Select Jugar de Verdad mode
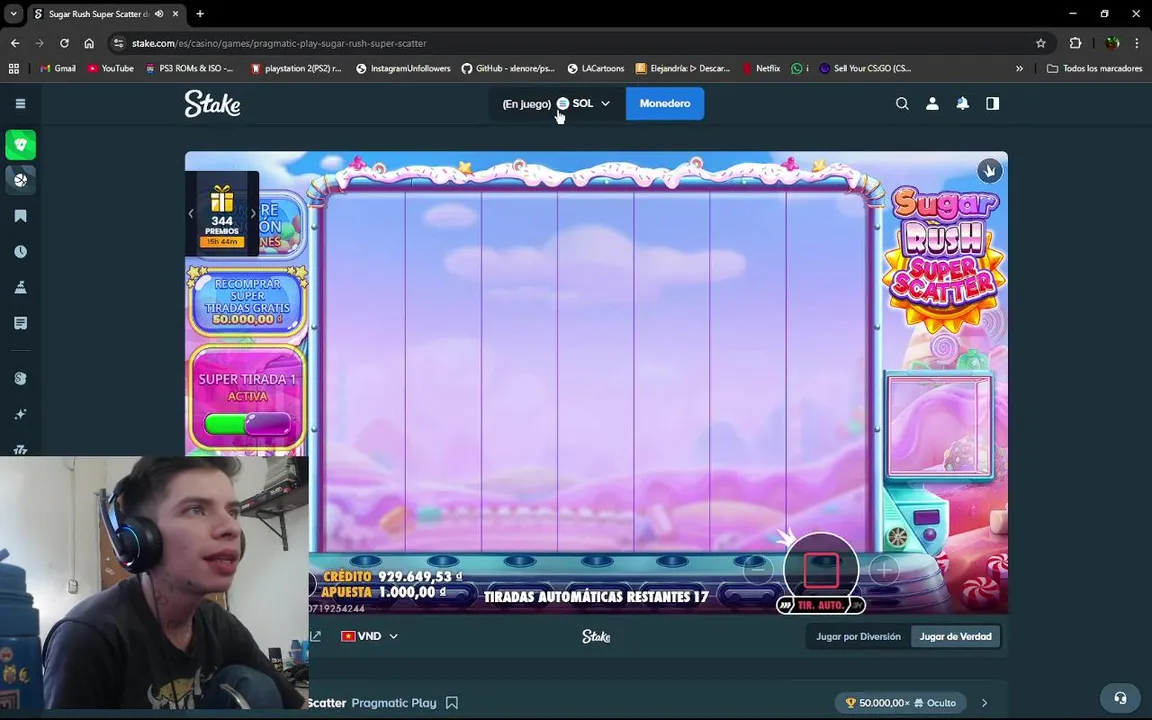 955,636
